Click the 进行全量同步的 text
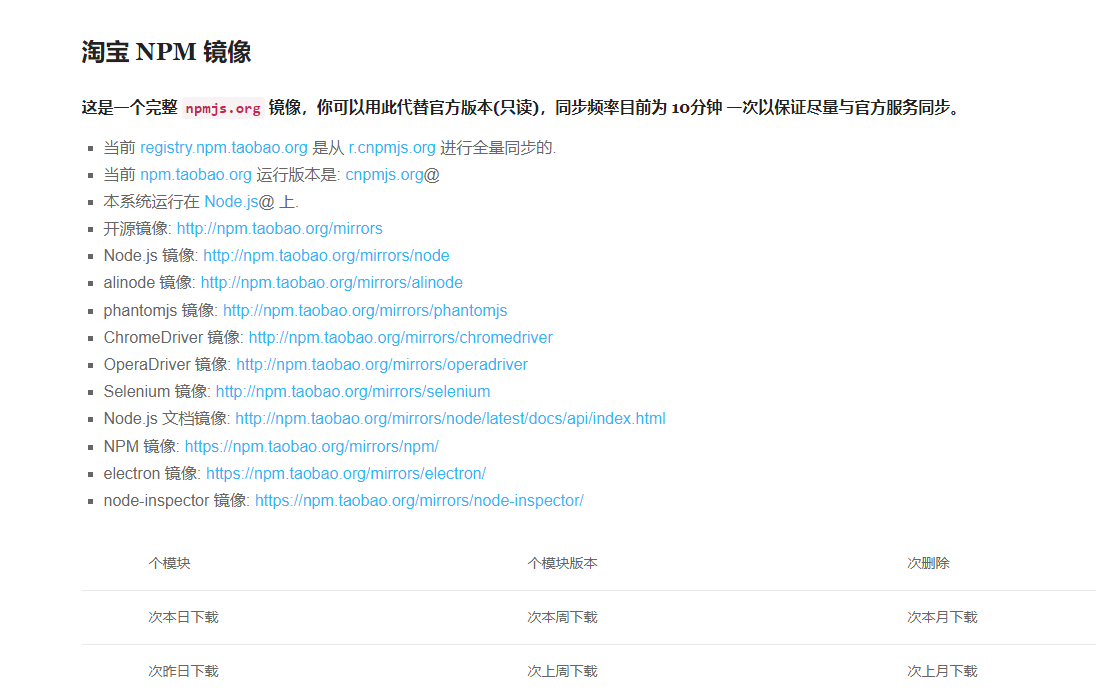 [x=496, y=147]
